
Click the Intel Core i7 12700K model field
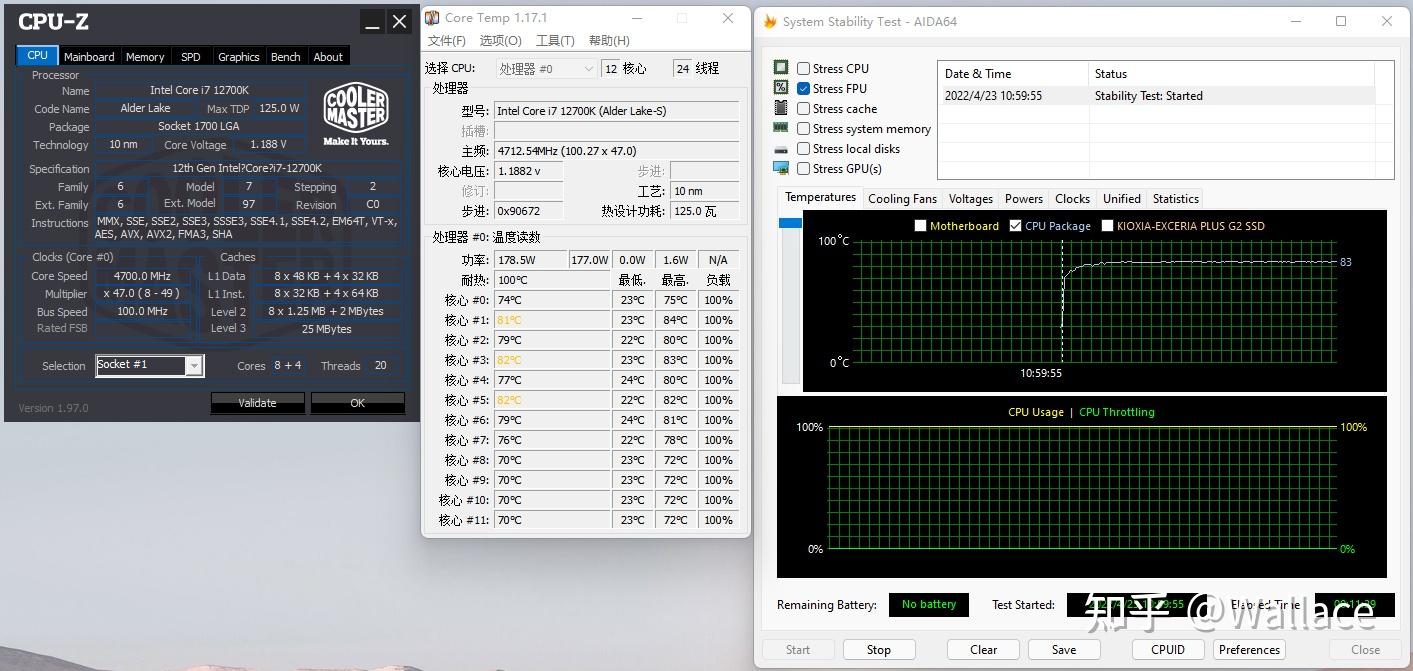point(617,111)
